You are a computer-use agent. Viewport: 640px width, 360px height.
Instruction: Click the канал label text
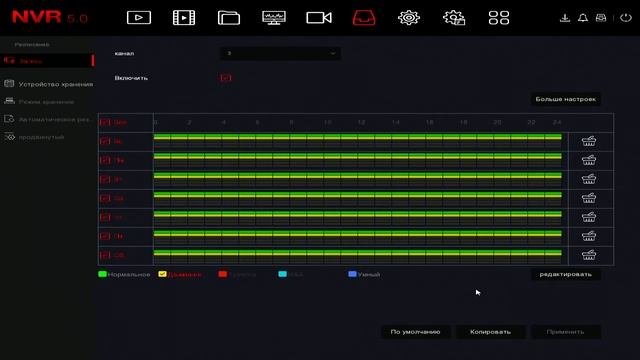coord(124,53)
